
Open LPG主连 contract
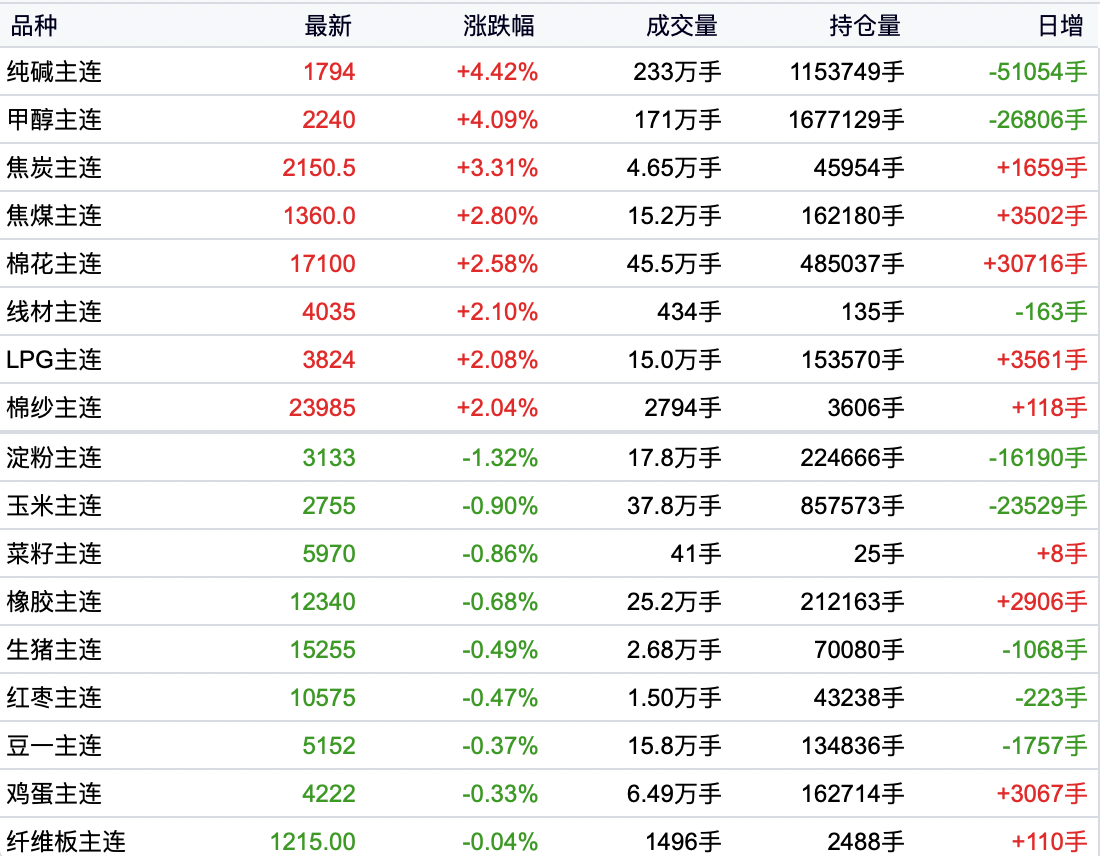coord(54,360)
